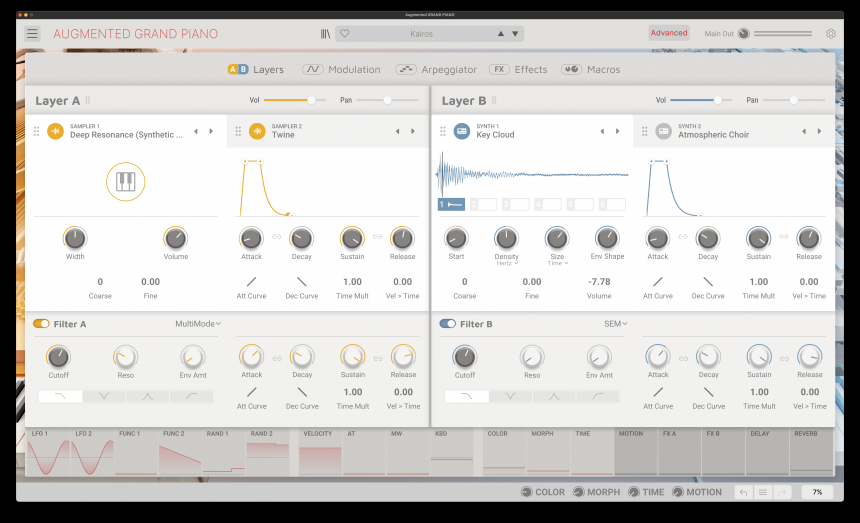The image size is (860, 523).
Task: Click the Key Cloud waveform display
Action: tap(532, 174)
